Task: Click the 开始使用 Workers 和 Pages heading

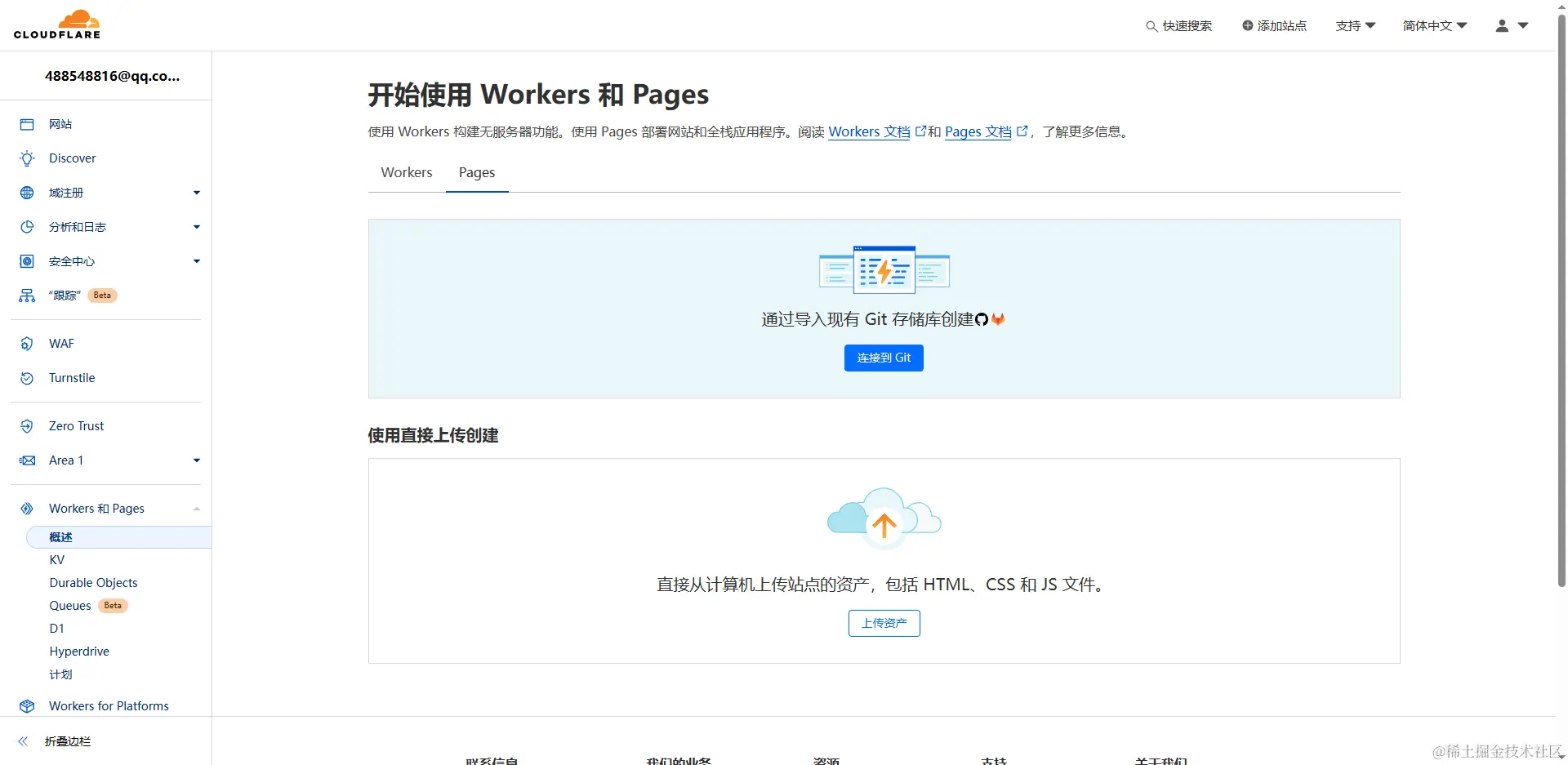Action: tap(538, 95)
